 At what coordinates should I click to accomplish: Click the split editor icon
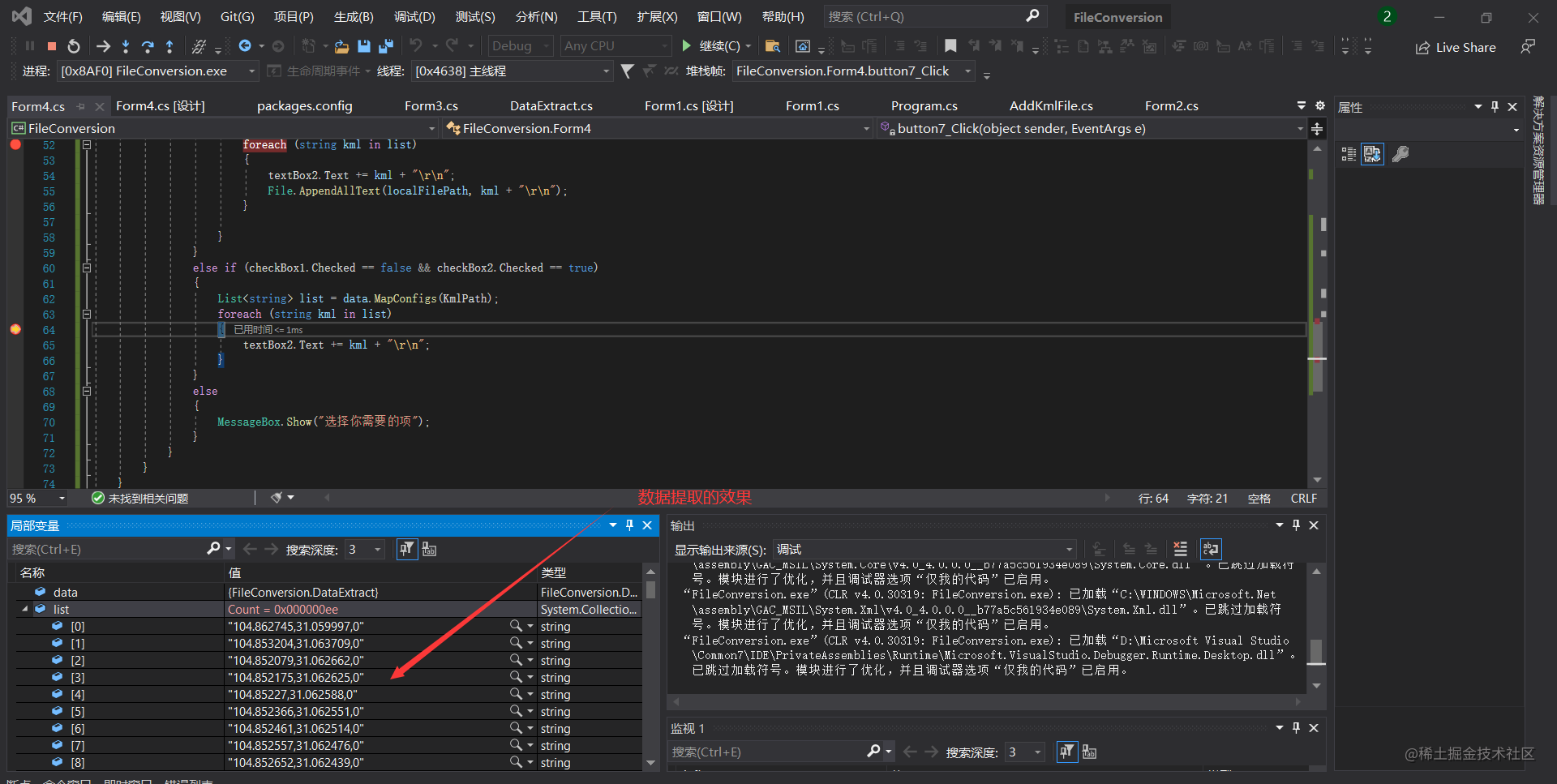pyautogui.click(x=1317, y=129)
